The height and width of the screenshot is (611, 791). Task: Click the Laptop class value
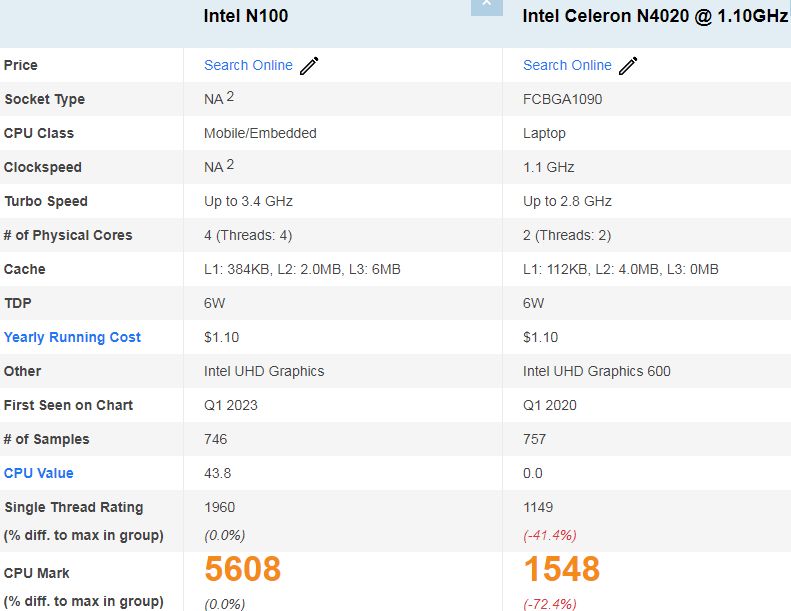pos(544,134)
